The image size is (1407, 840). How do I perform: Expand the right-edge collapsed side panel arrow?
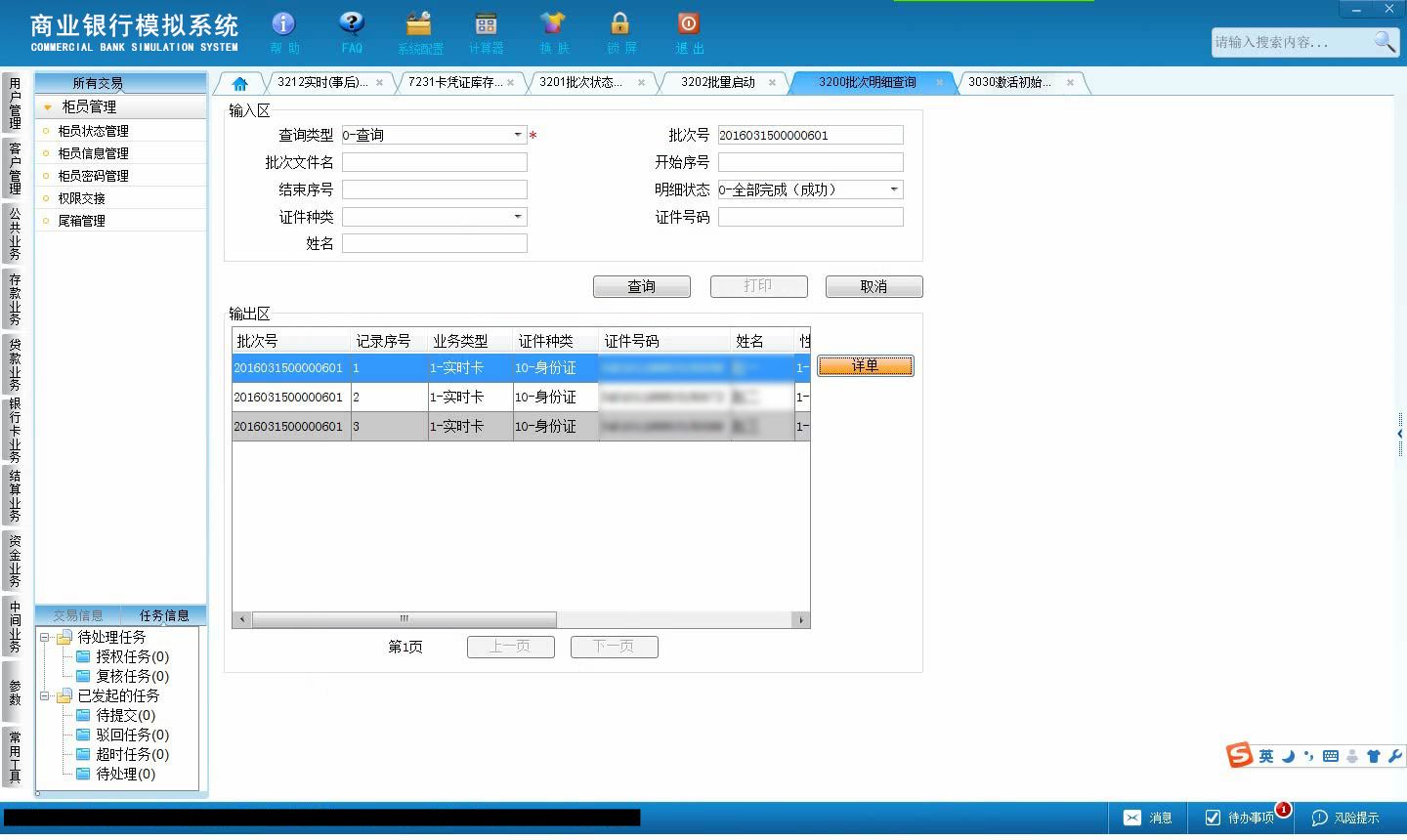coord(1400,433)
